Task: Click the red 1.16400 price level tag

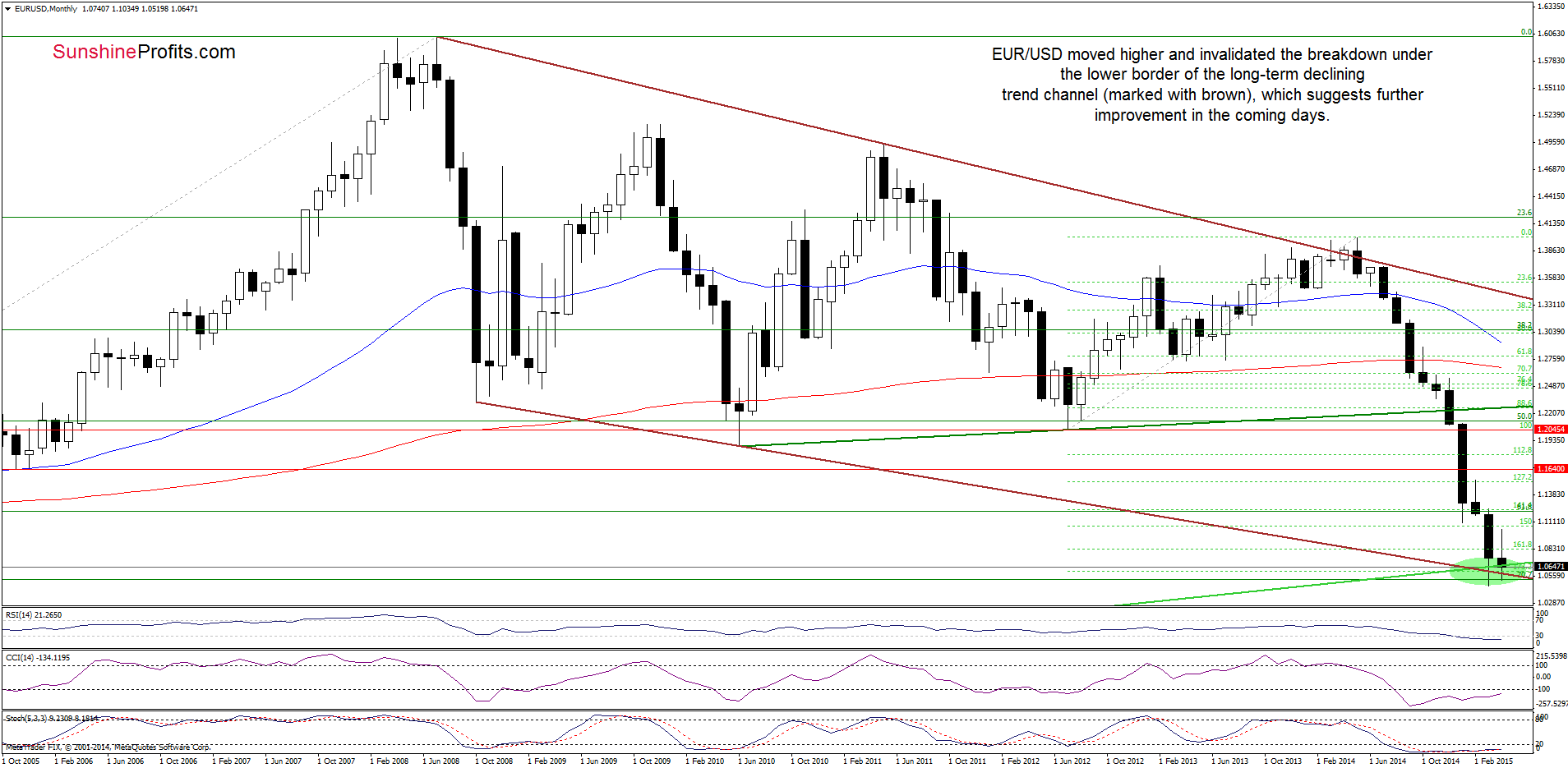Action: 1551,469
